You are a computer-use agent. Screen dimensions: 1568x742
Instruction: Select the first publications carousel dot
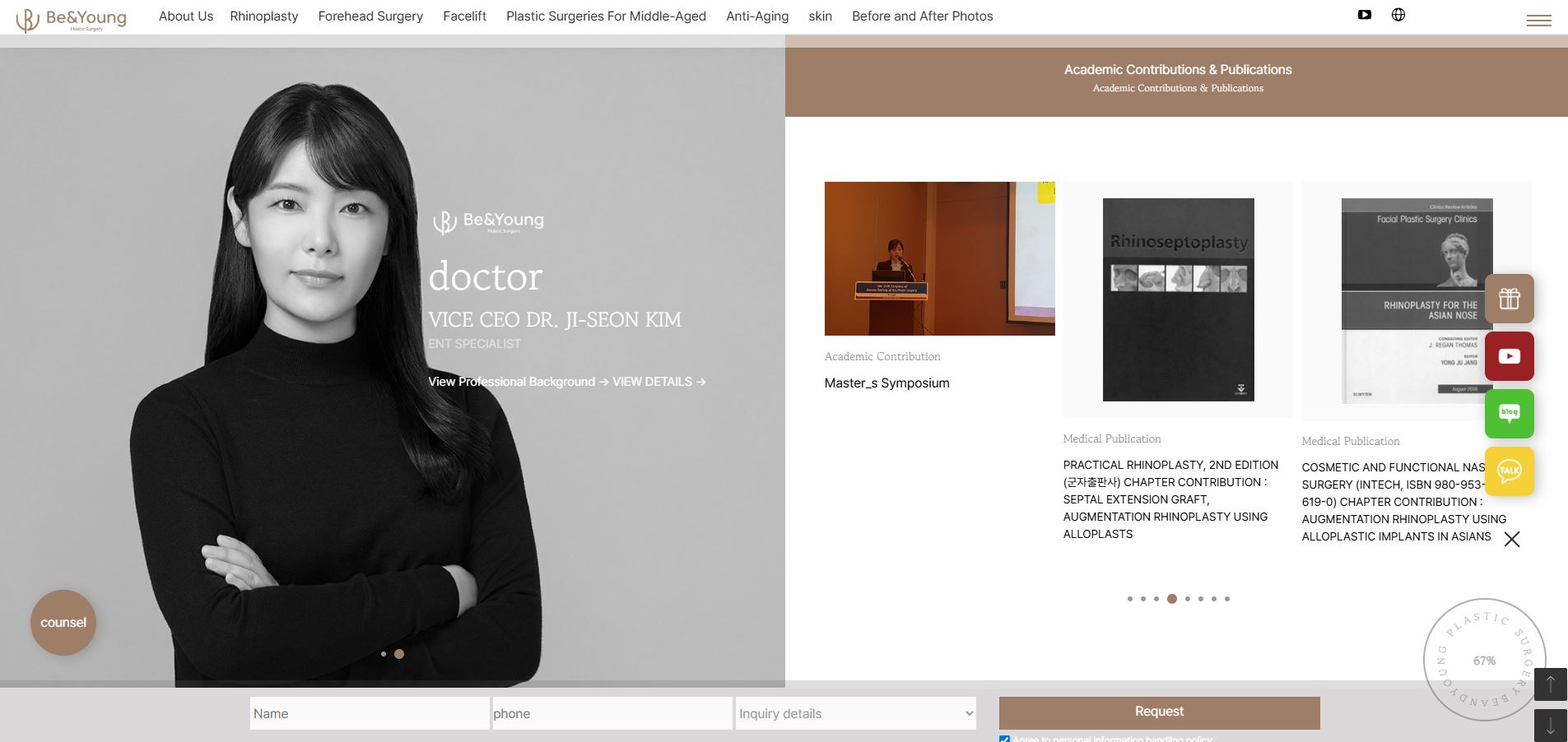coord(1129,599)
